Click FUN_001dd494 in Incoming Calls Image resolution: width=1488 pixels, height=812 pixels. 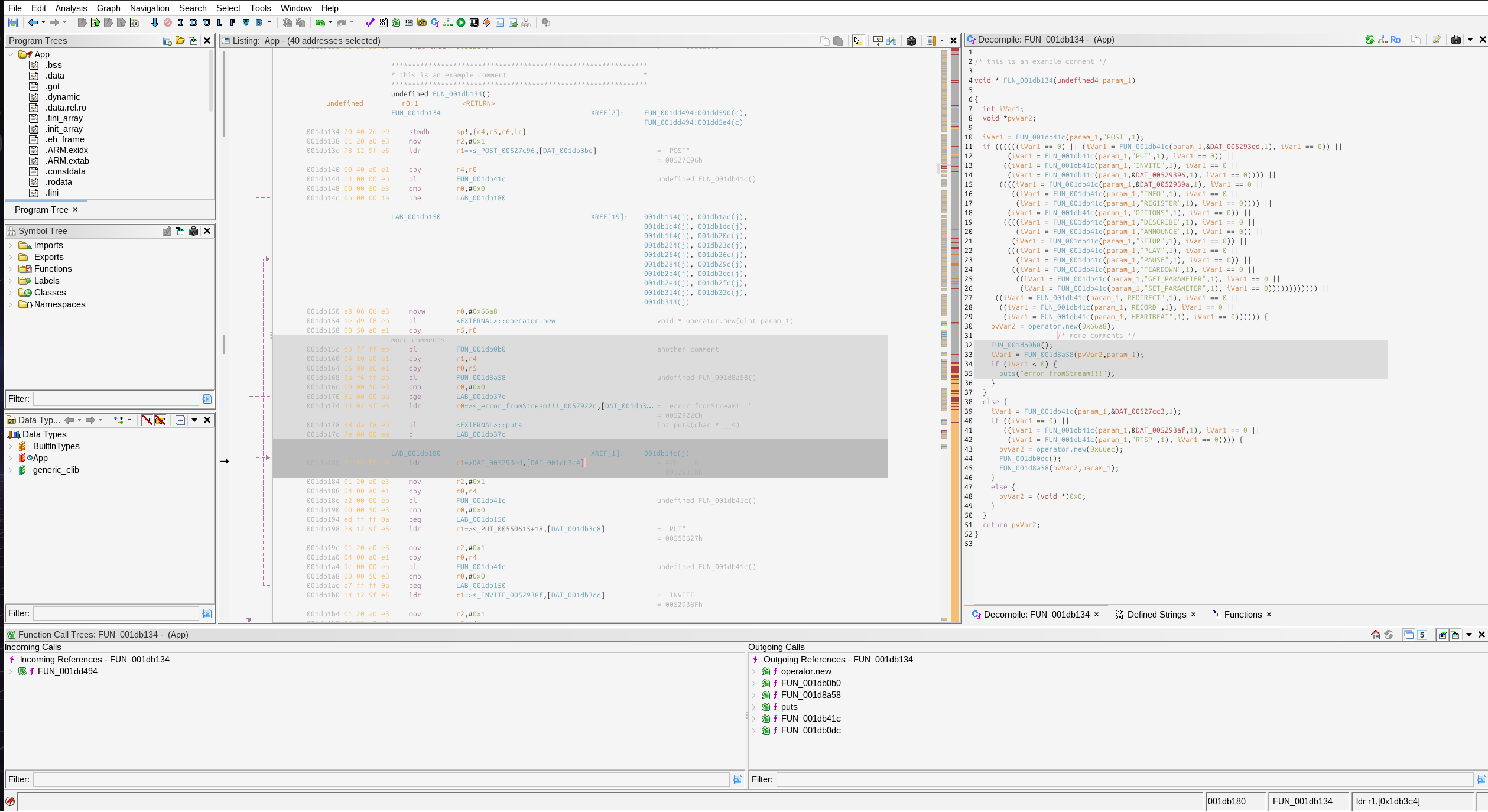point(67,671)
